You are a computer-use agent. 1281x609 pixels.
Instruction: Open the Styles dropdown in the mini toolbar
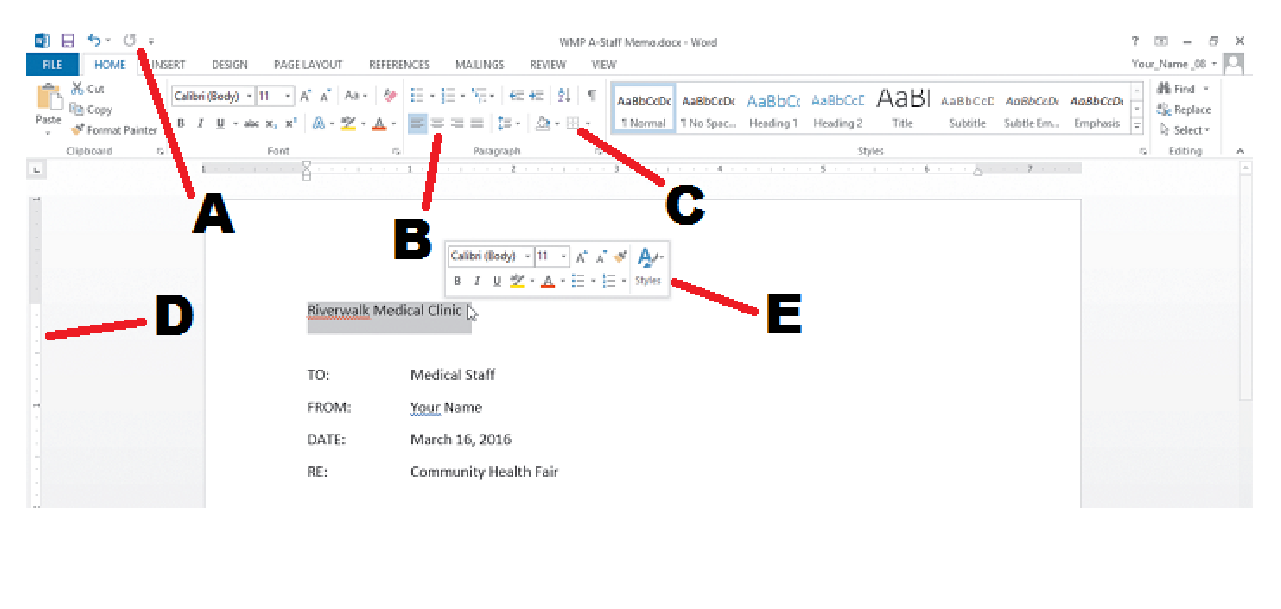click(x=648, y=267)
